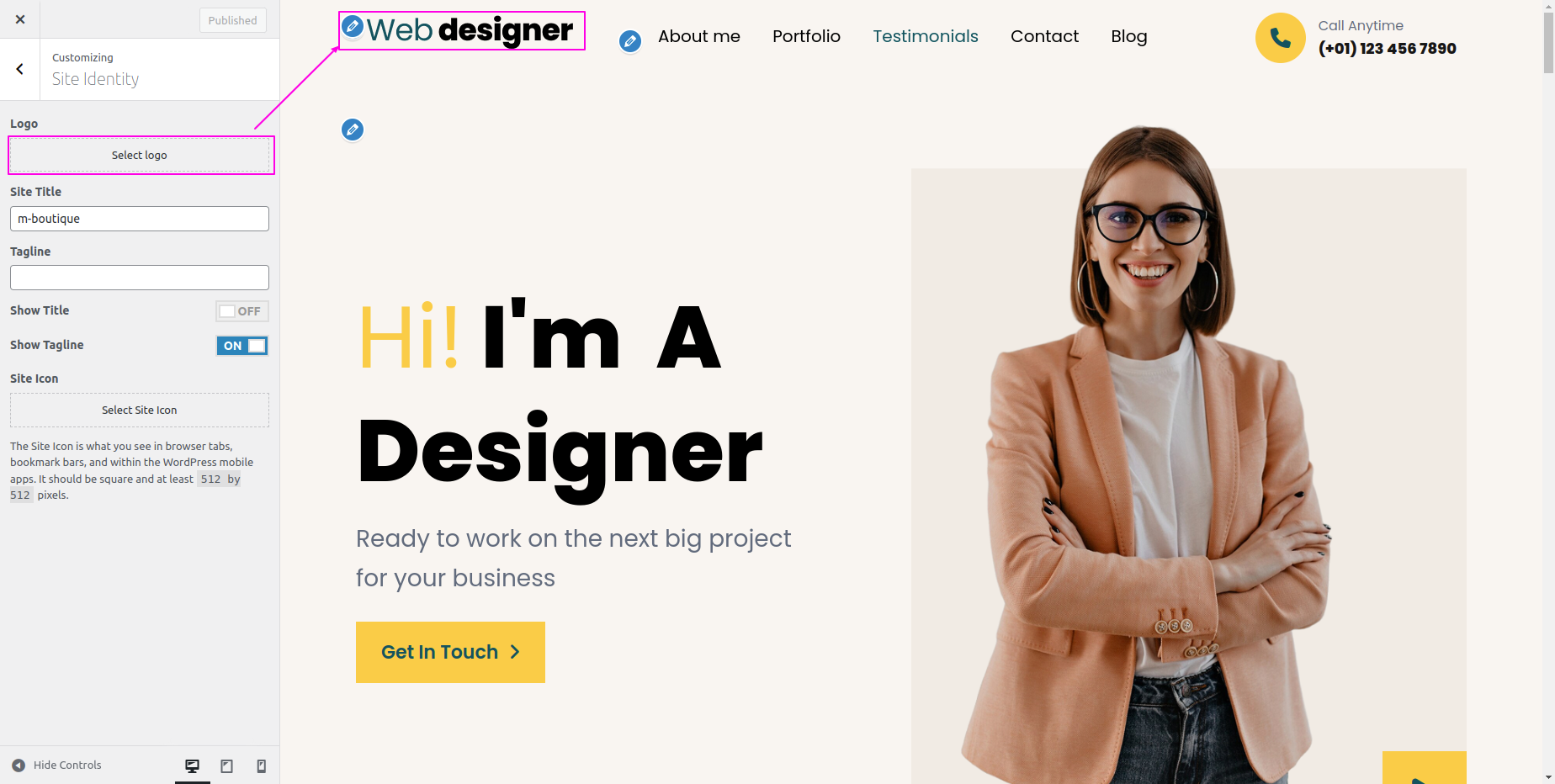Click the Get In Touch button
Image resolution: width=1555 pixels, height=784 pixels.
pos(450,652)
